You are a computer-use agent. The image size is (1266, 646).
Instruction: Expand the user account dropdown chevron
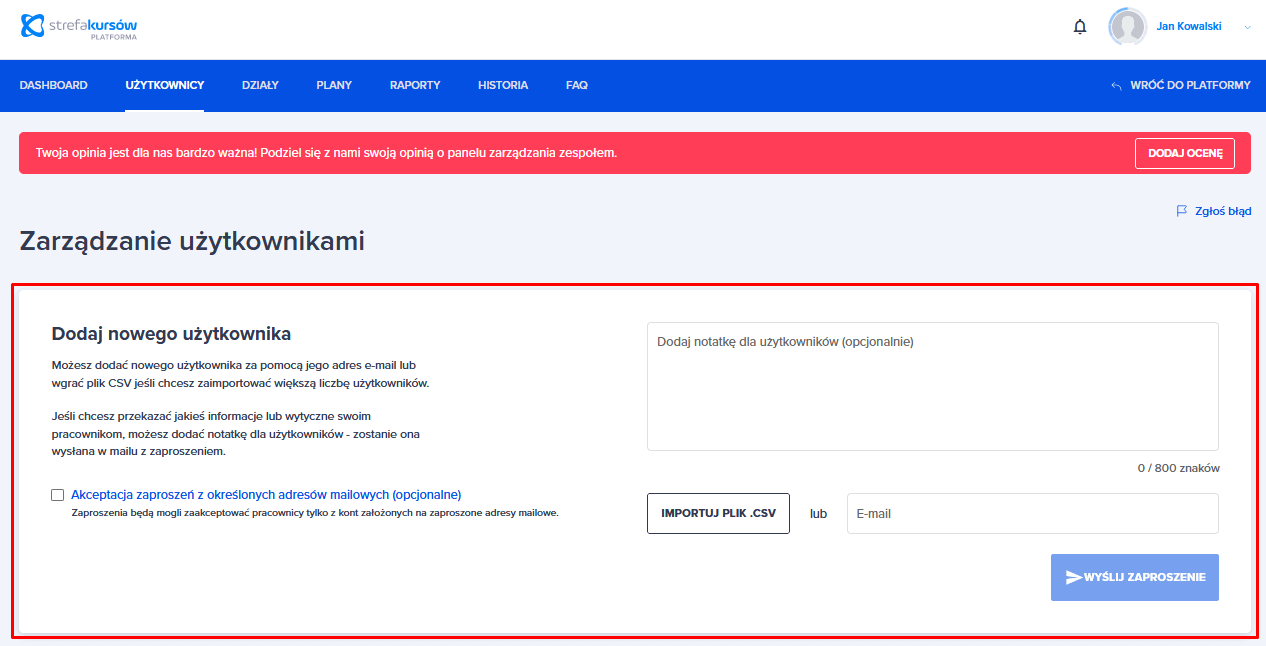(1247, 27)
